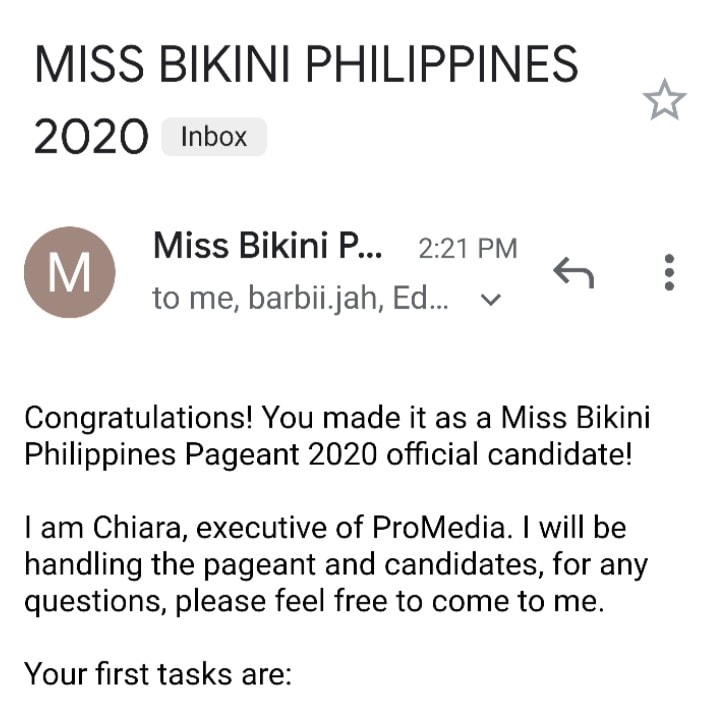The width and height of the screenshot is (720, 720).
Task: Open sender name Miss Bikini P...
Action: tap(267, 246)
